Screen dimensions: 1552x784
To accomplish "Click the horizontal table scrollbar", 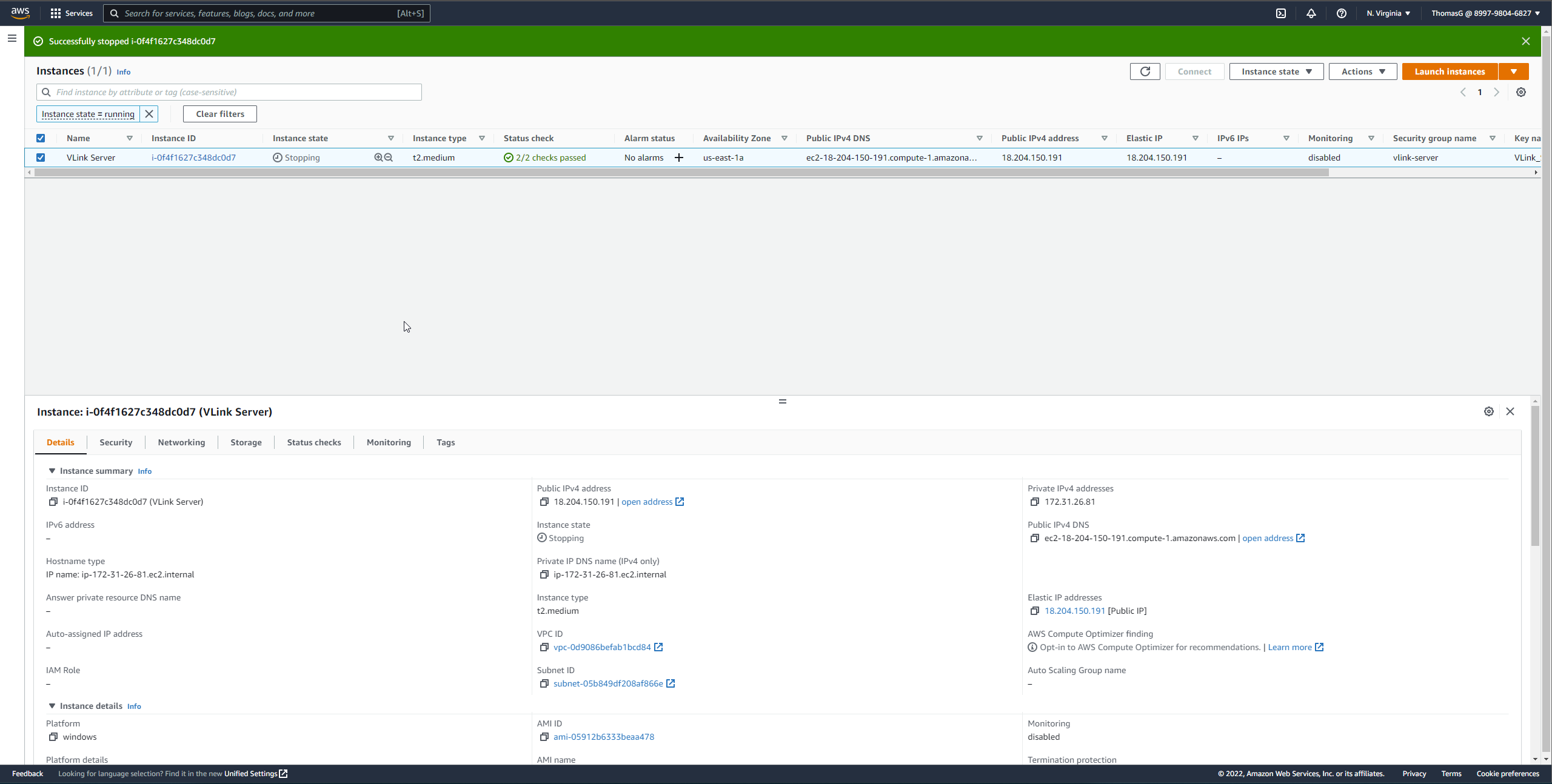I will (x=681, y=173).
